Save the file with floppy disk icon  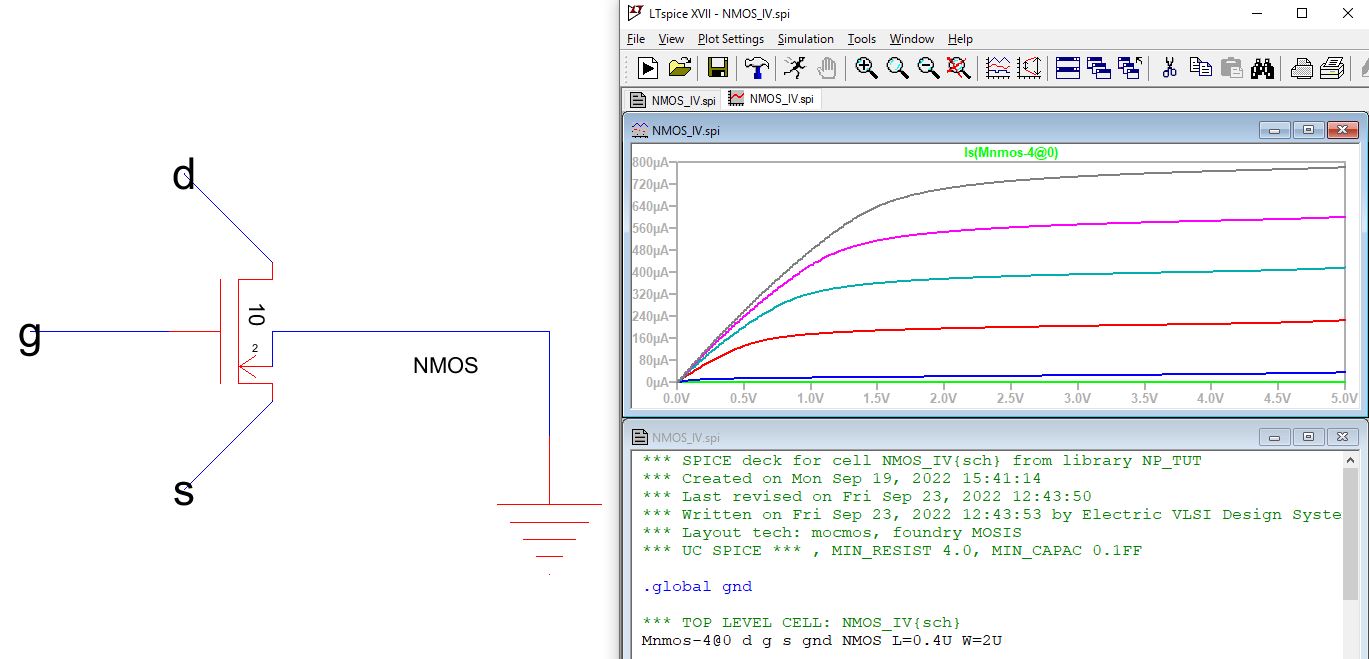pos(717,68)
